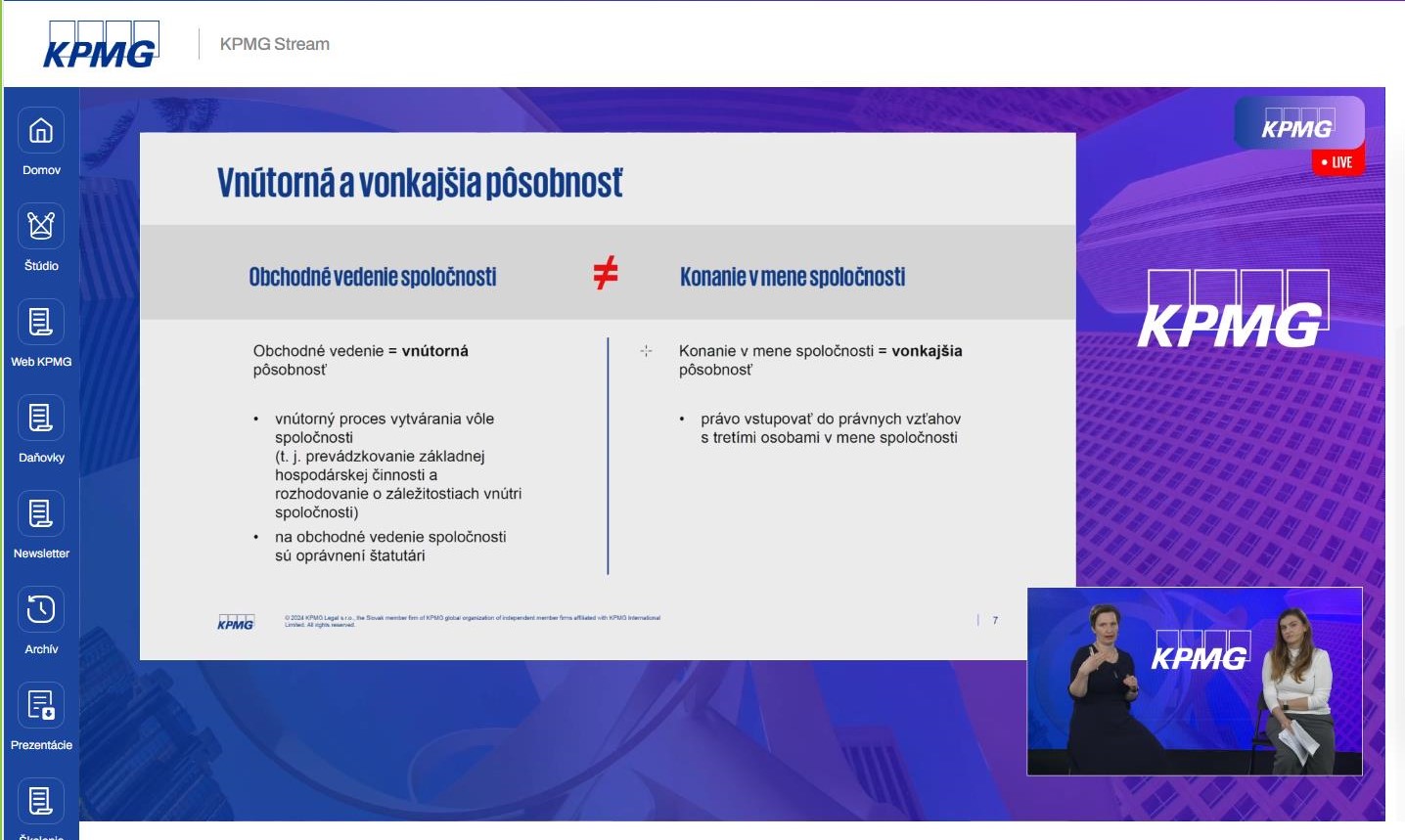
Task: Click bullet 'na obchodné vedenie spoločnosti sú oprávnení štatutári'
Action: (x=390, y=547)
